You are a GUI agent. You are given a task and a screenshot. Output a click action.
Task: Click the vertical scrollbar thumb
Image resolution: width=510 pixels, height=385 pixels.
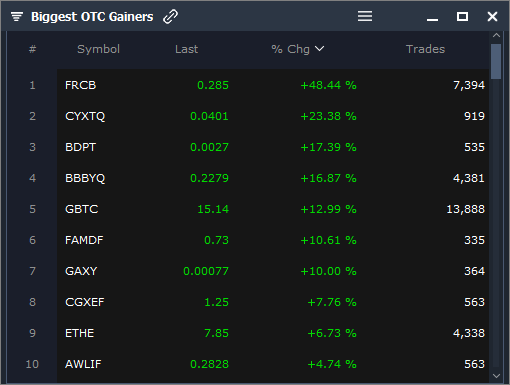(496, 61)
